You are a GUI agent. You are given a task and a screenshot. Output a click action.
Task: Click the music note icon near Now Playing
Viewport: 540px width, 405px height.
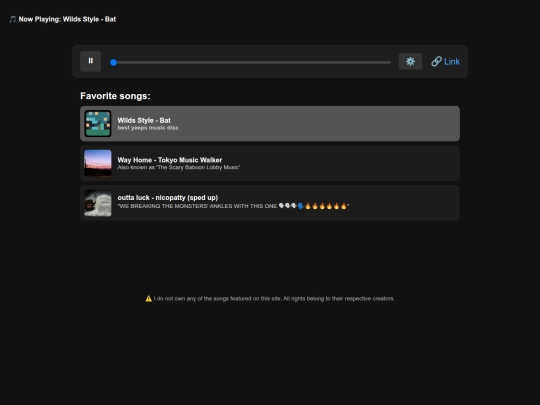(x=13, y=19)
